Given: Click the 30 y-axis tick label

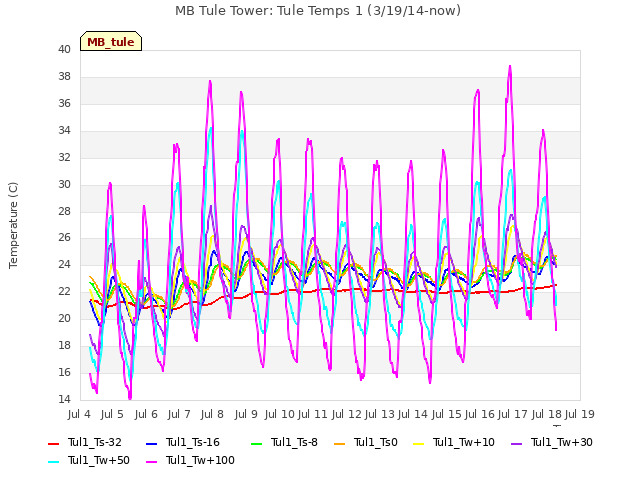Looking at the screenshot, I should coord(64,184).
